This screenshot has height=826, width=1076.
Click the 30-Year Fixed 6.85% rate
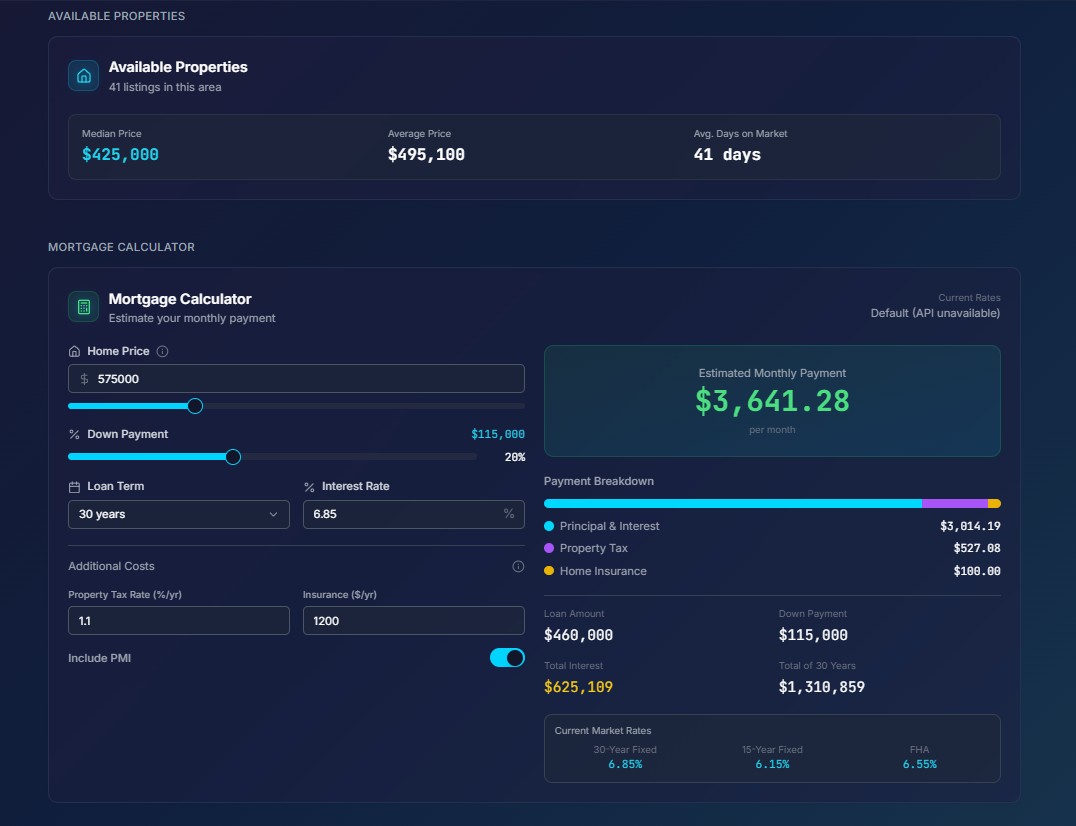point(624,764)
